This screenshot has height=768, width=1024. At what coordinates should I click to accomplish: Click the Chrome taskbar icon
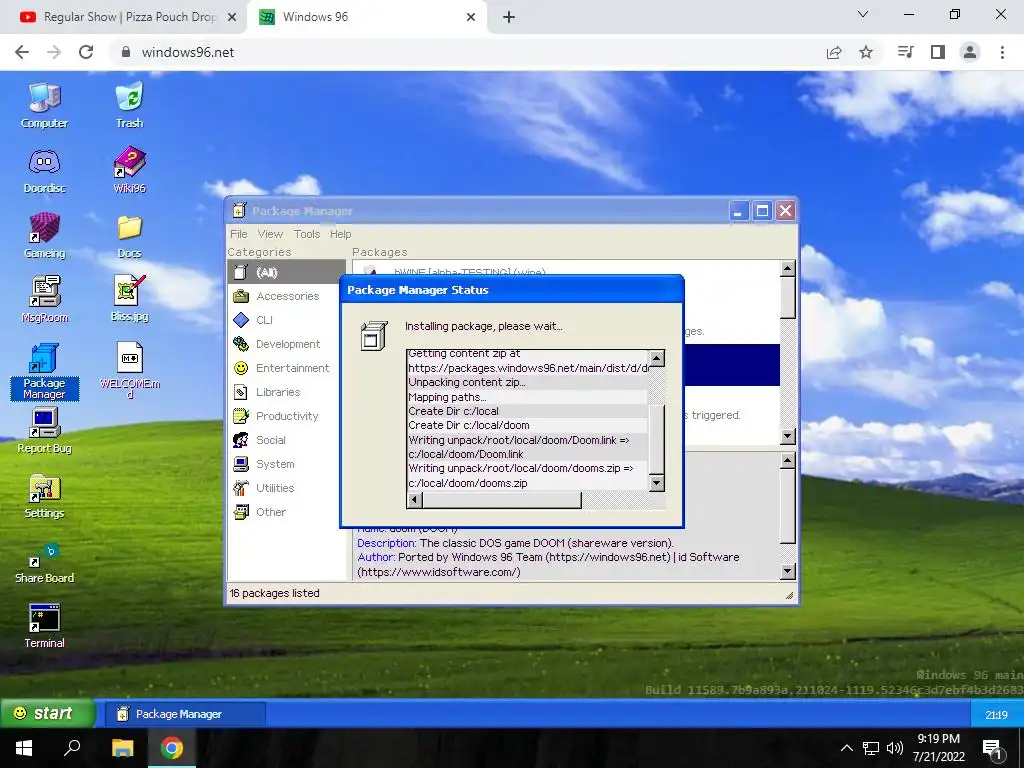click(x=172, y=748)
